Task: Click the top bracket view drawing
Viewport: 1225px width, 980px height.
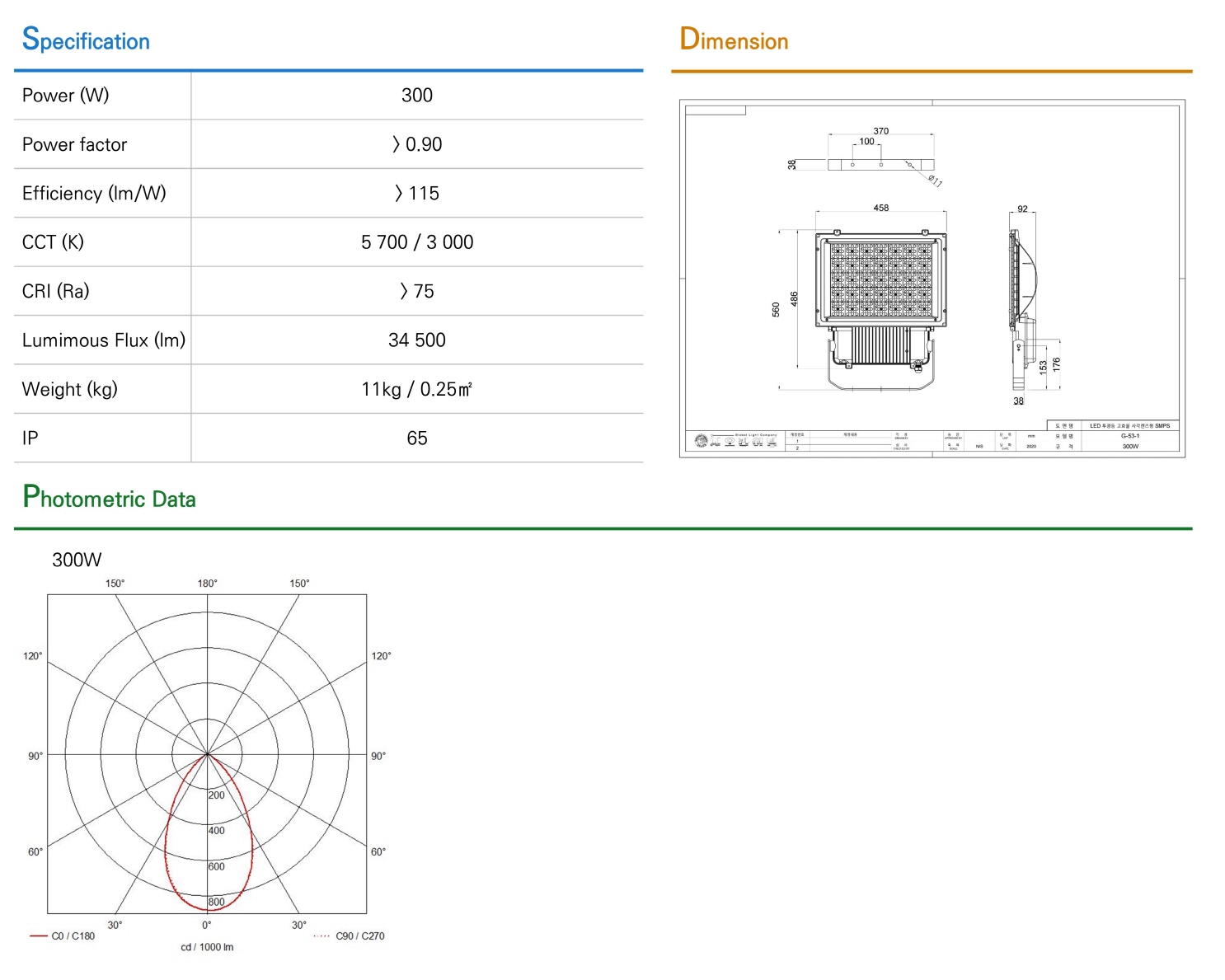Action: pyautogui.click(x=881, y=165)
